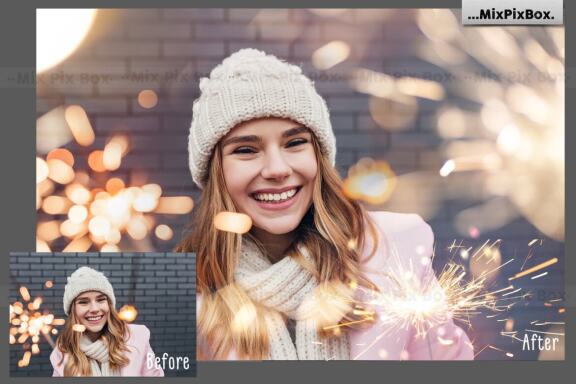Click the MixPixBox logo badge
This screenshot has width=576, height=384.
pyautogui.click(x=512, y=13)
